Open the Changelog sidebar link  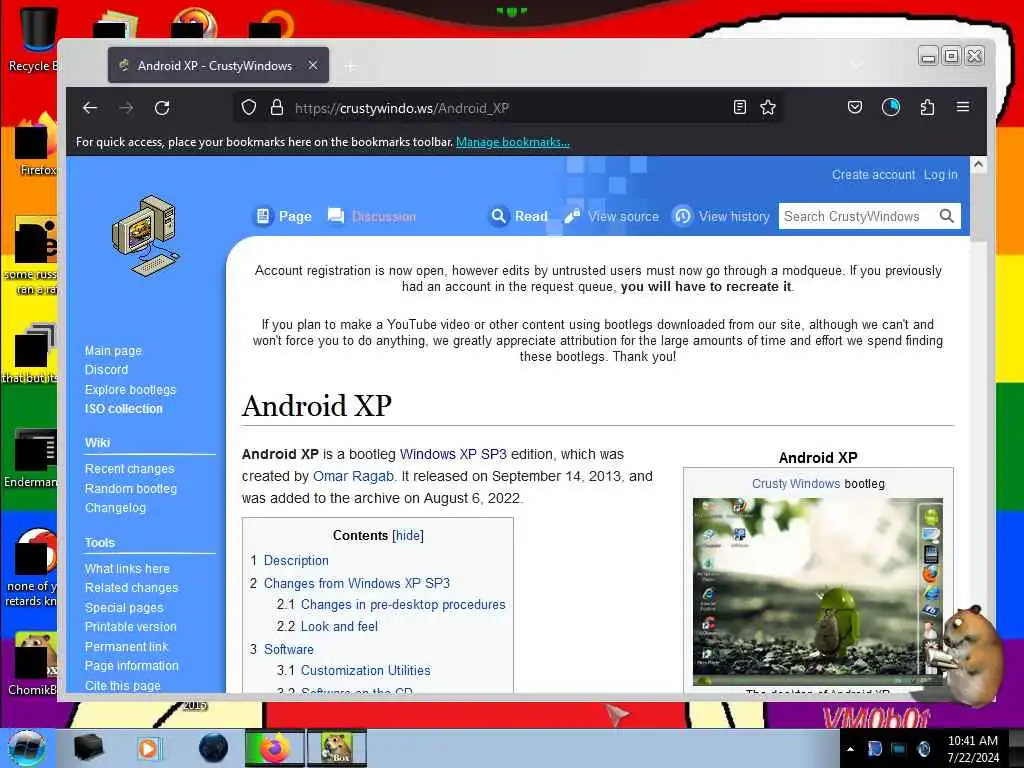(116, 507)
